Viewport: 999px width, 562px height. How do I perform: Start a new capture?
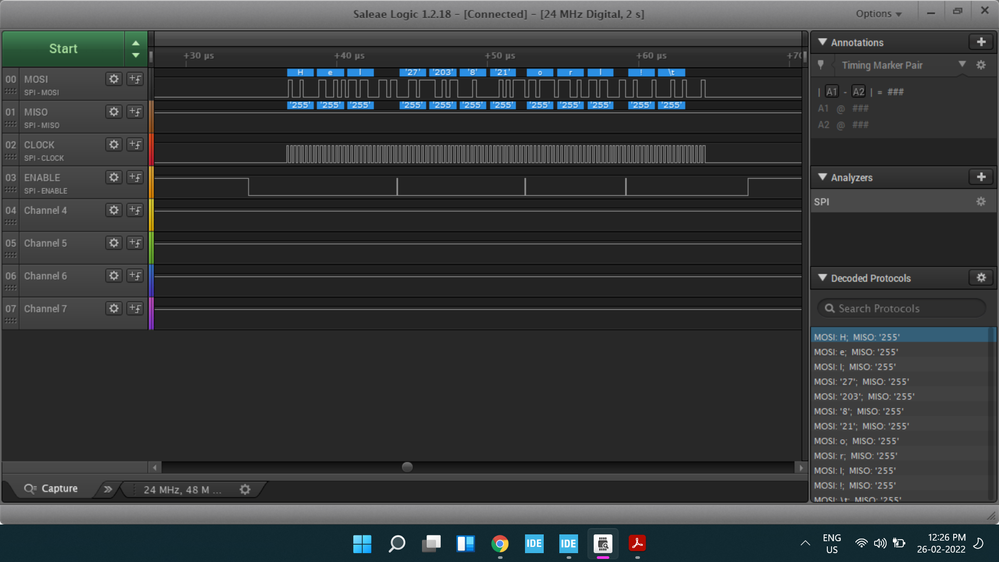[x=63, y=48]
